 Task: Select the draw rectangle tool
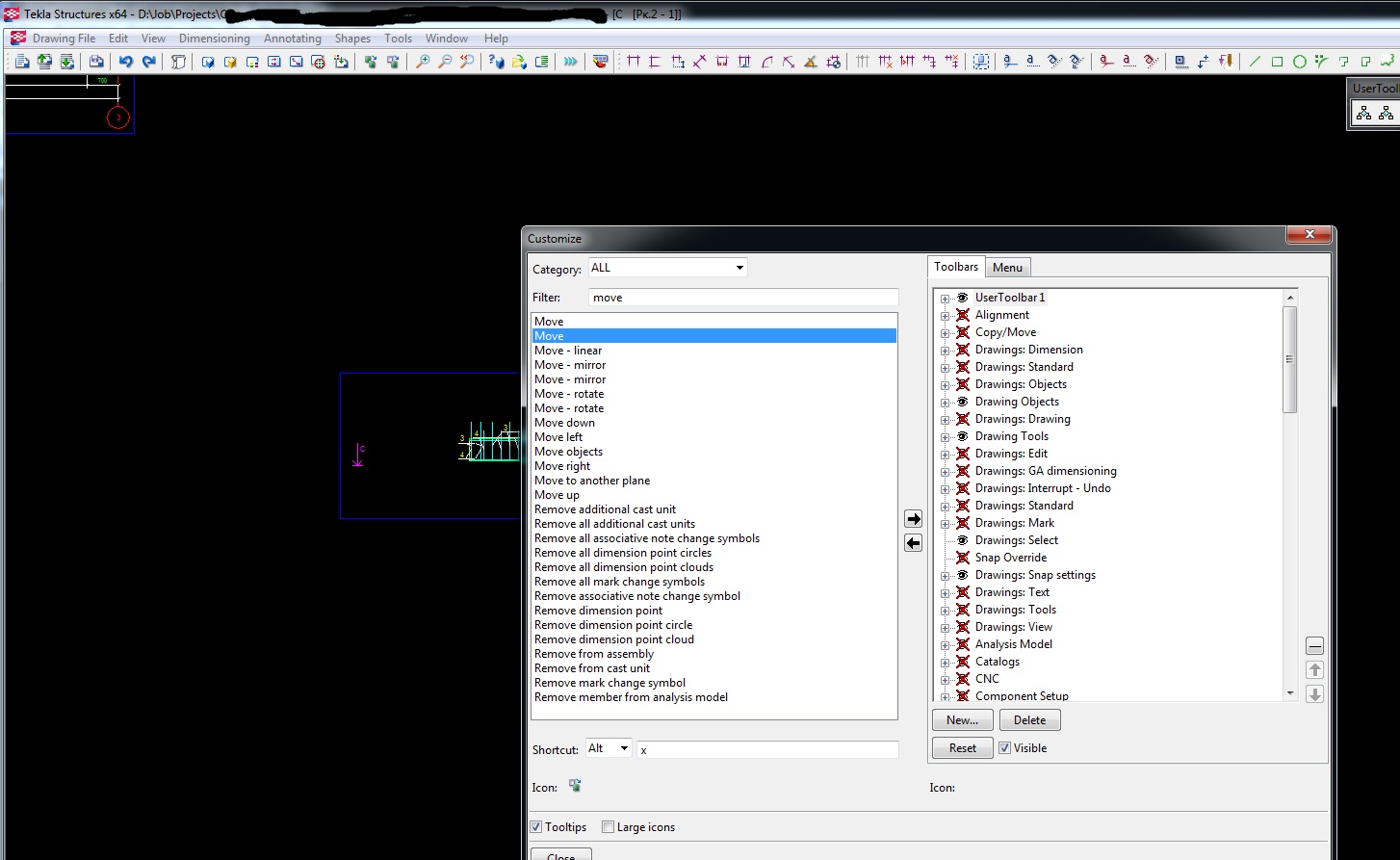click(x=1277, y=62)
